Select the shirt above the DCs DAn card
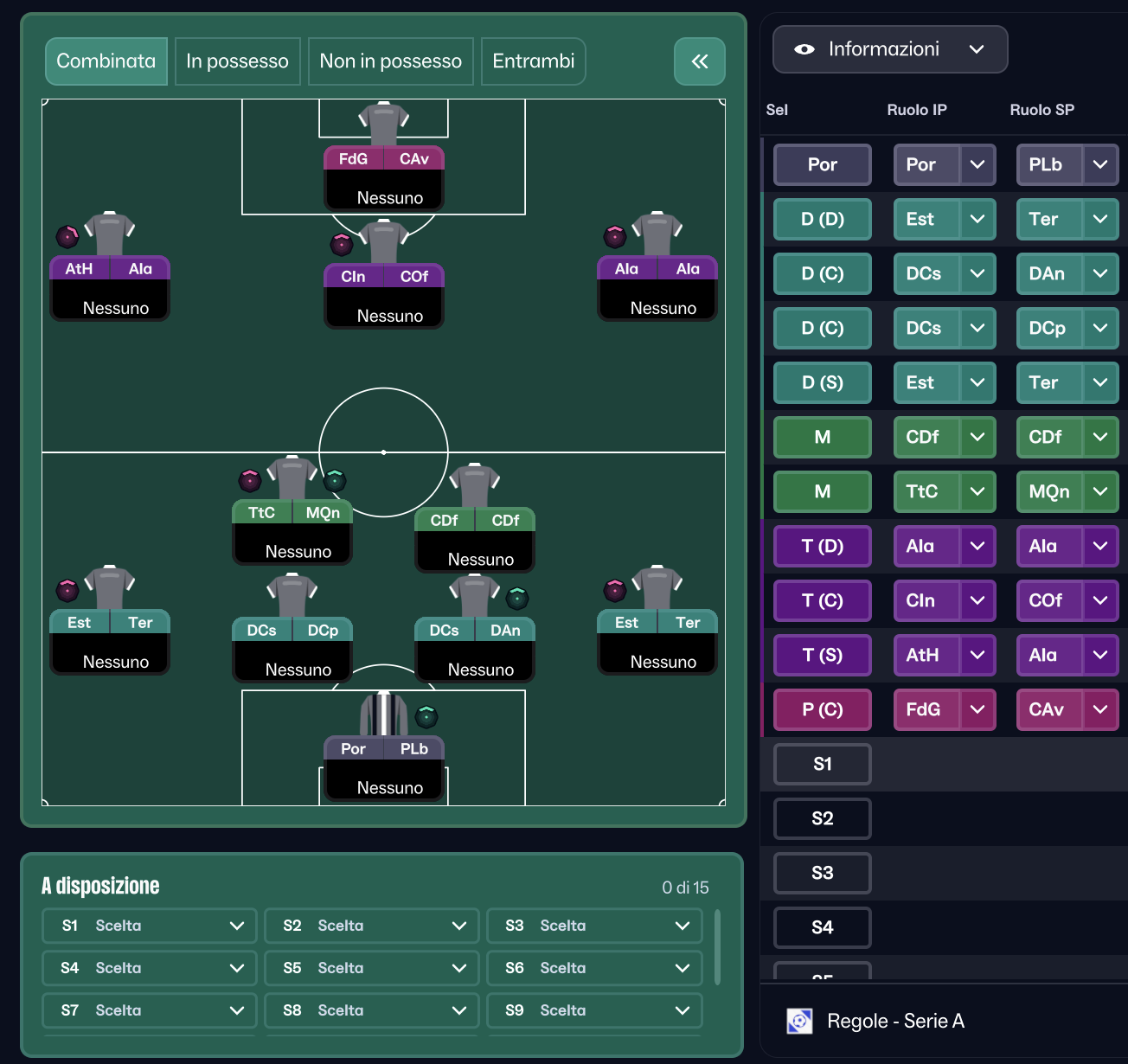 (x=475, y=595)
